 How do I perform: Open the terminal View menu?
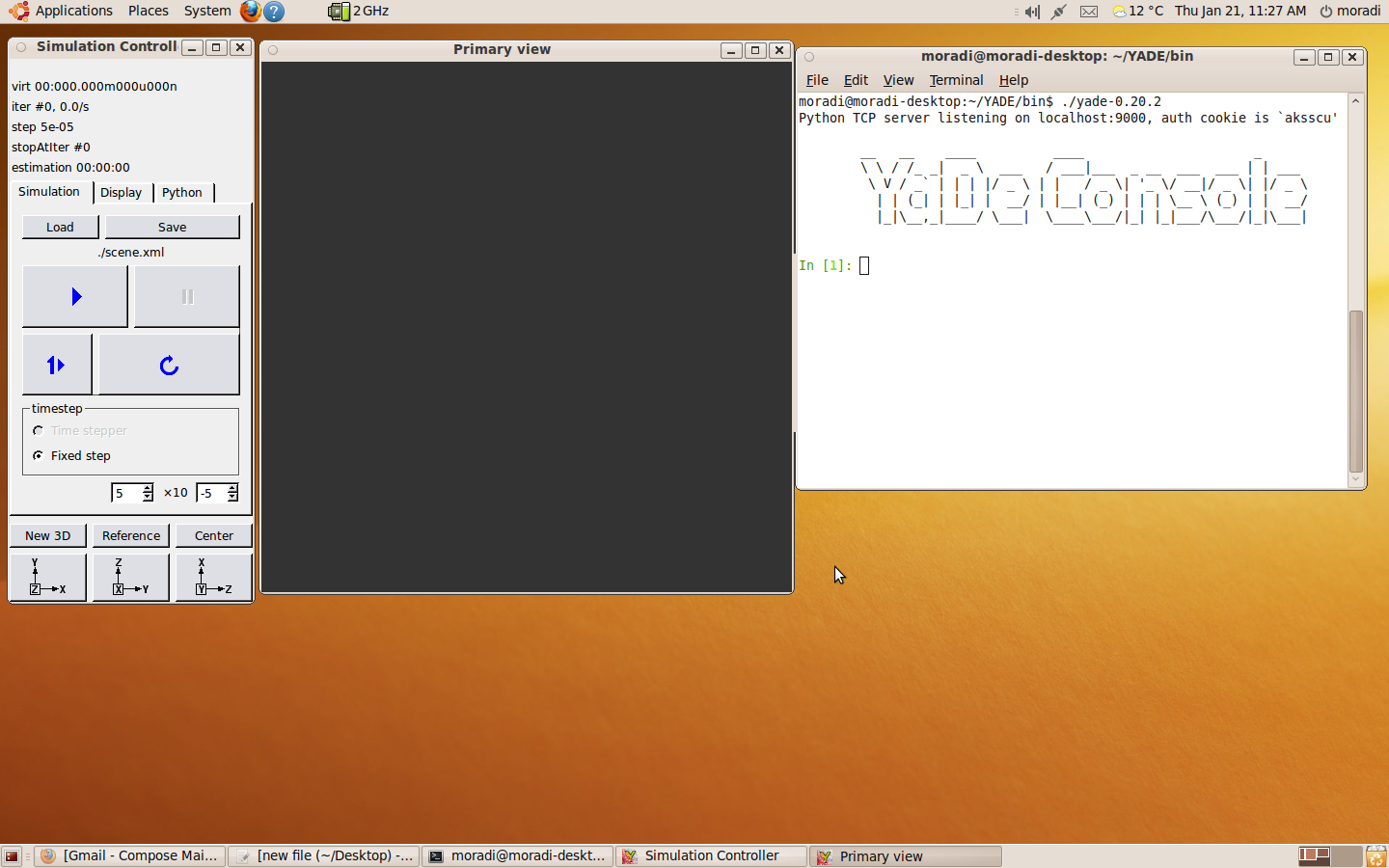[898, 80]
